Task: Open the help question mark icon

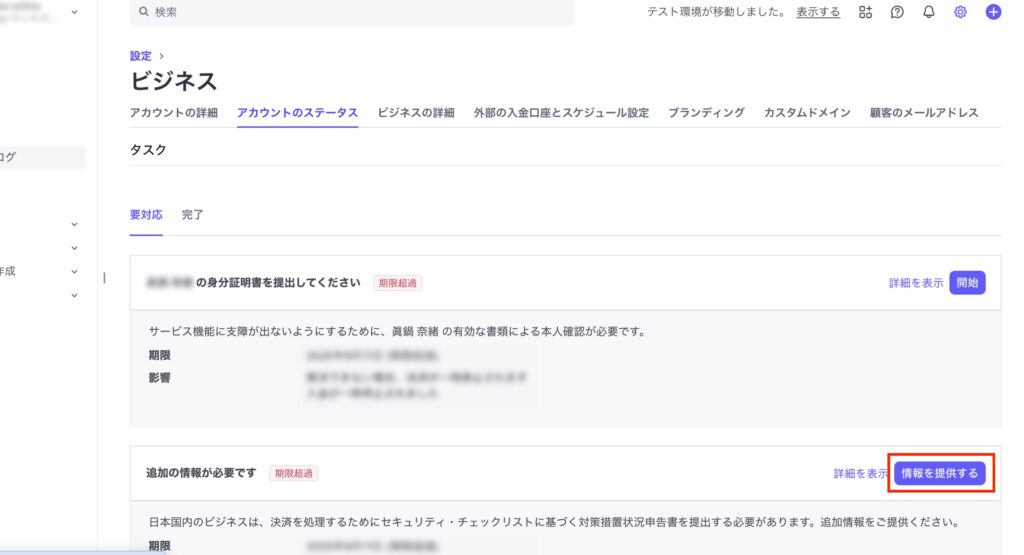Action: click(x=897, y=12)
